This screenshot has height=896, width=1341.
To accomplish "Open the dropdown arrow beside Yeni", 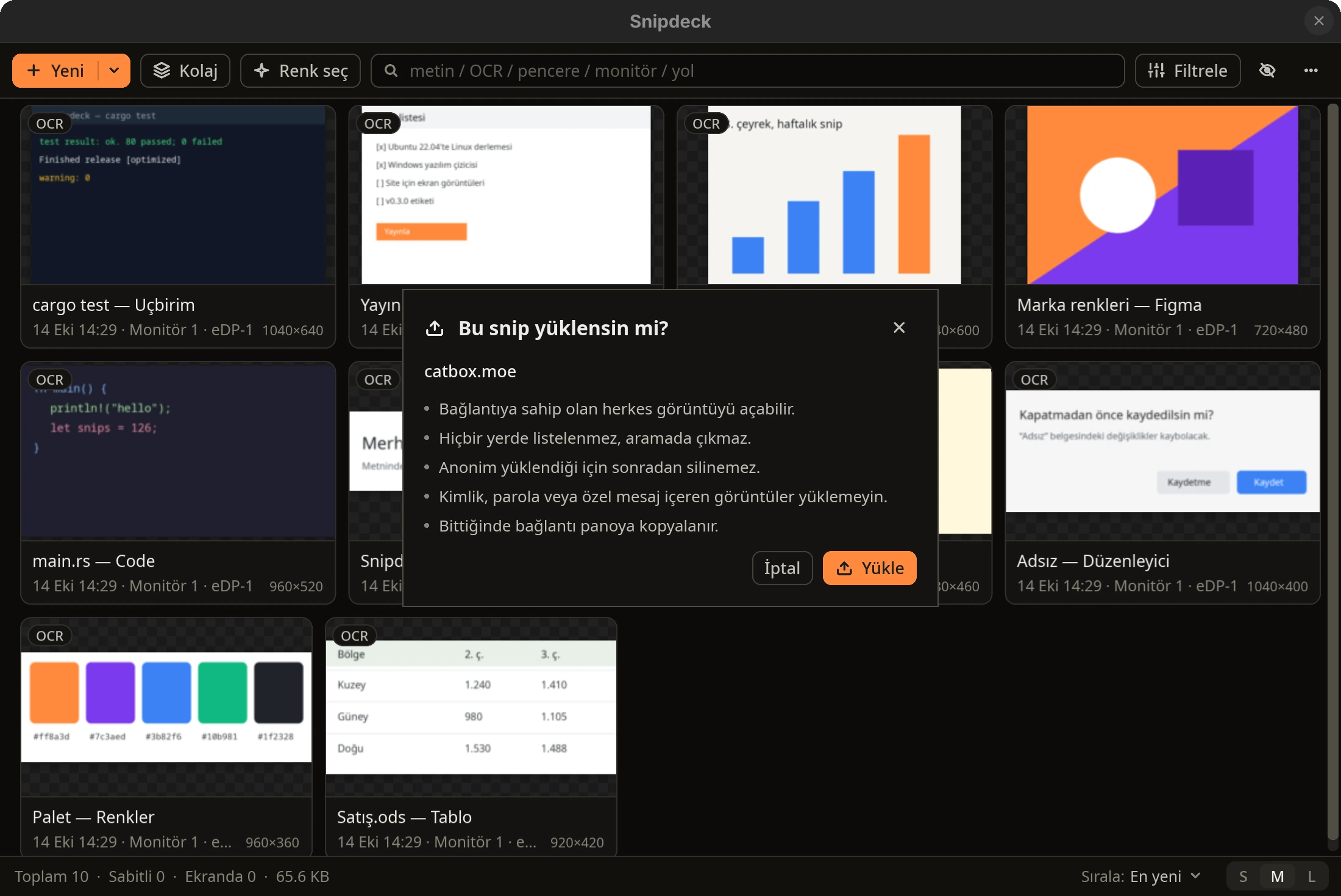I will click(115, 71).
